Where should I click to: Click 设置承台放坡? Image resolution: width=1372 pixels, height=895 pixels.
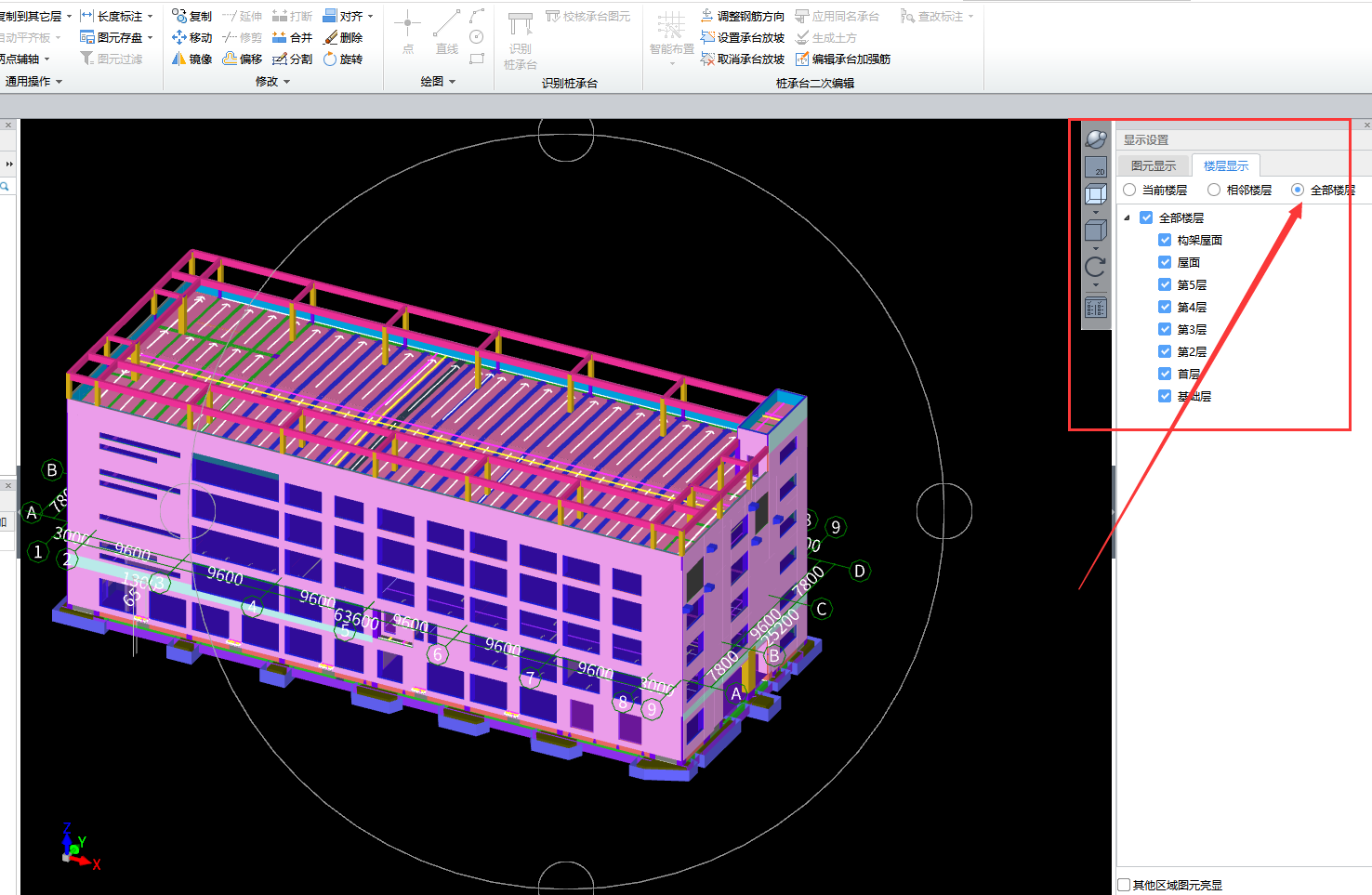[x=743, y=37]
